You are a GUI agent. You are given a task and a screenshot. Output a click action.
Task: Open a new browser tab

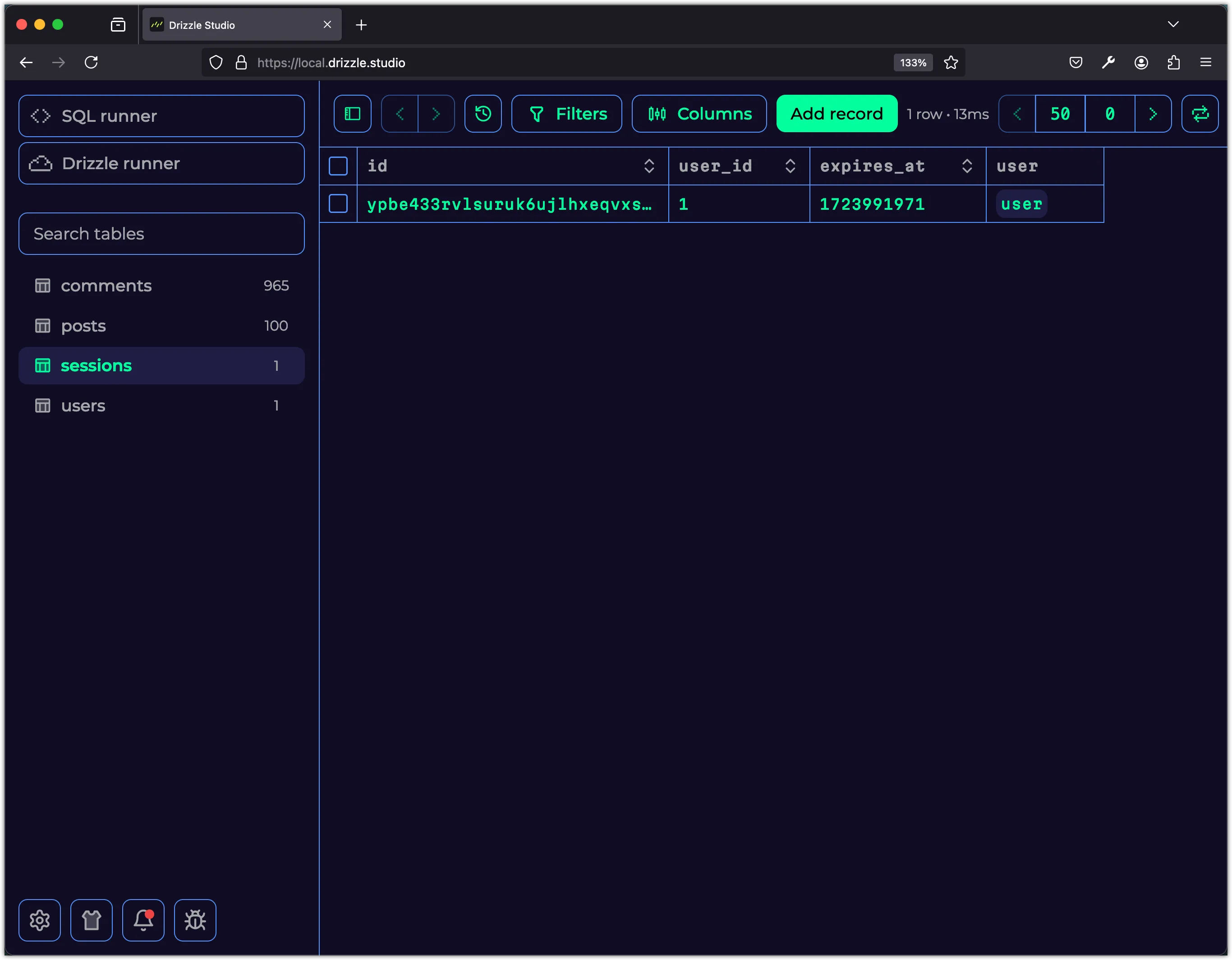tap(362, 25)
